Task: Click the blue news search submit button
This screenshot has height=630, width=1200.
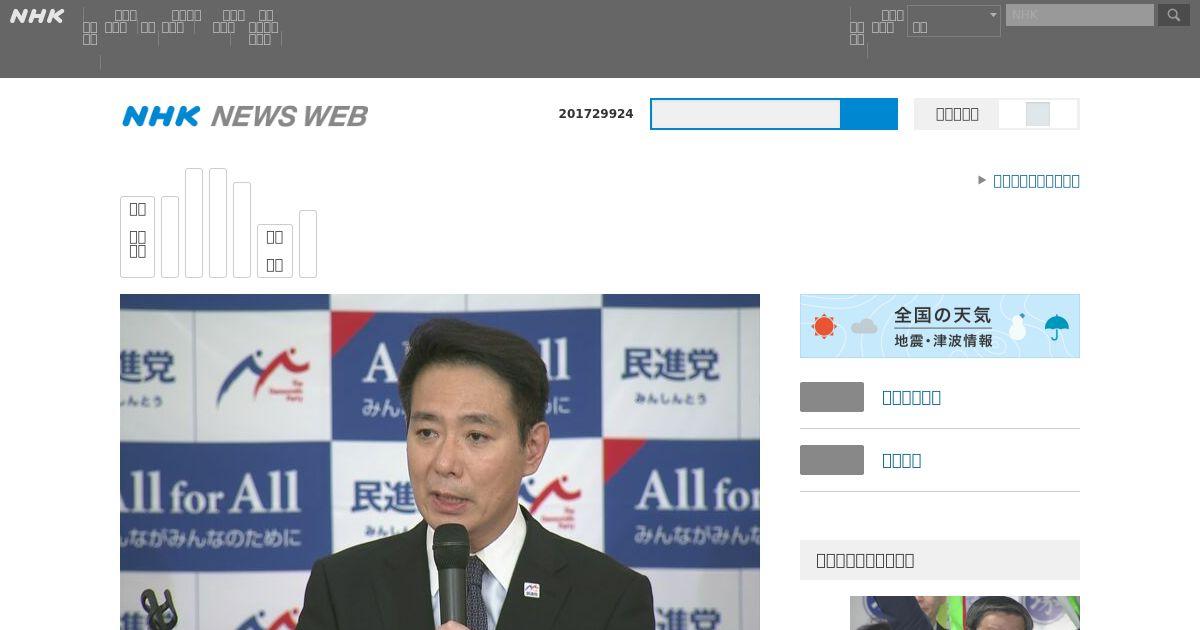Action: (869, 114)
